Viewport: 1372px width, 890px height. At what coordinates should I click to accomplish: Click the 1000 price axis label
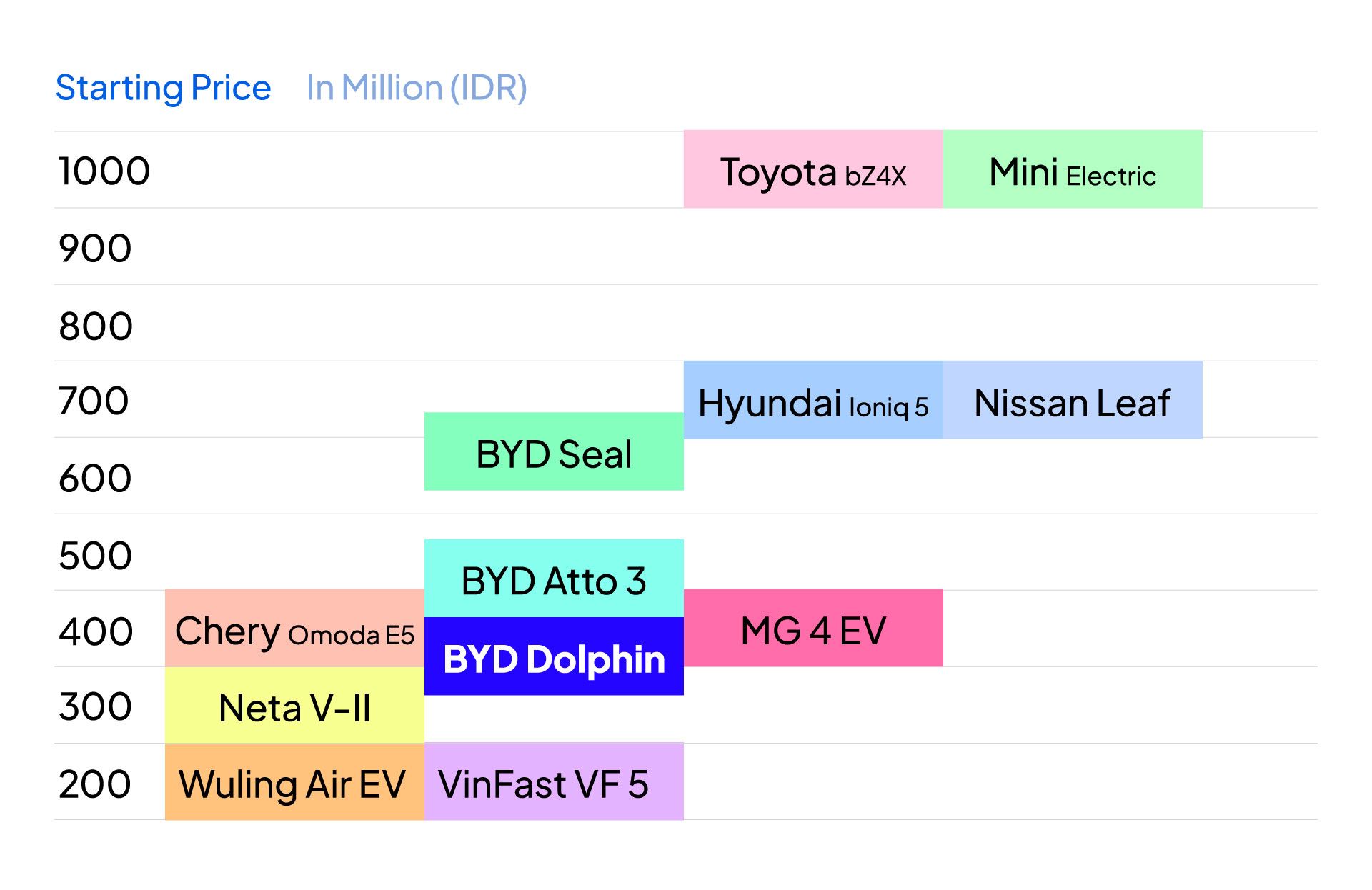coord(104,171)
